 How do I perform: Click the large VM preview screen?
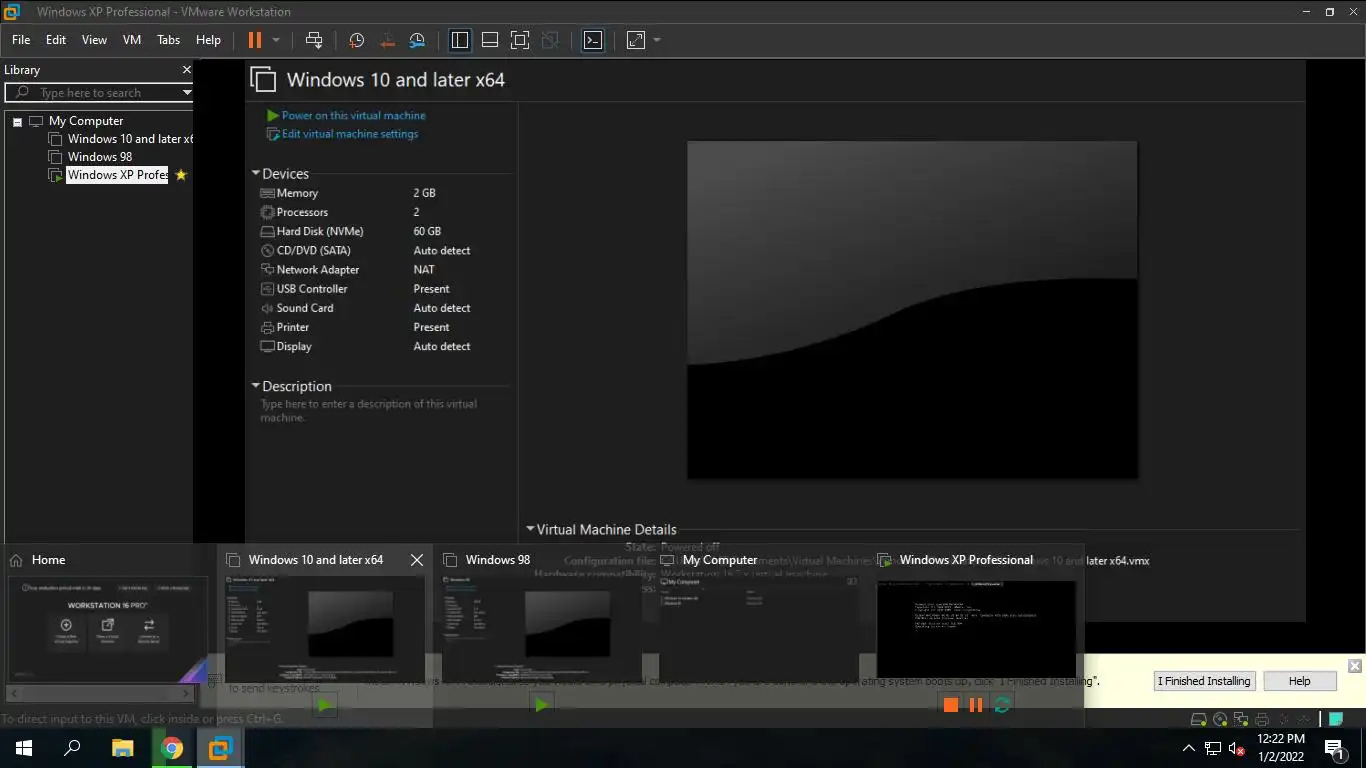point(912,309)
